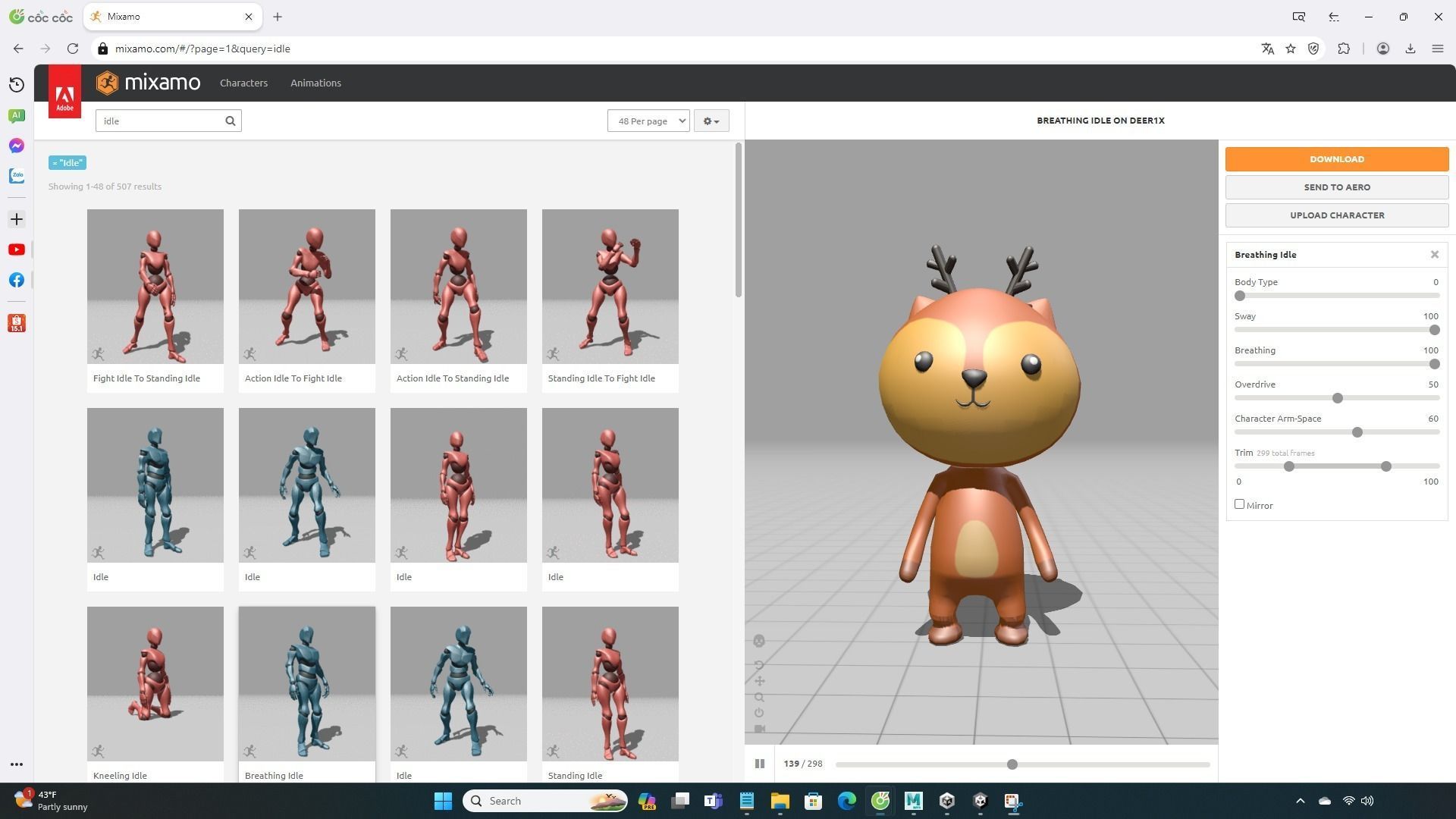Select Fight Idle To Standing Idle thumbnail

155,287
